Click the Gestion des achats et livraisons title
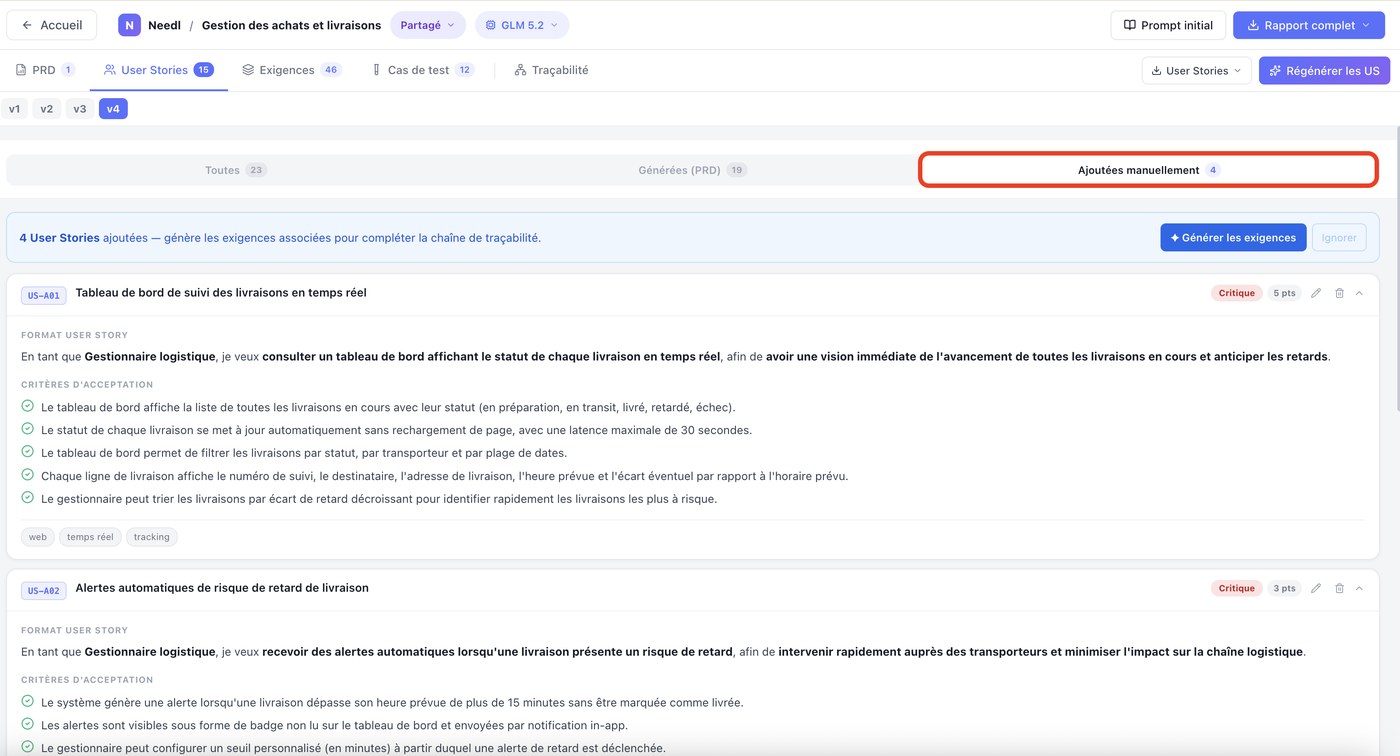 coord(291,25)
